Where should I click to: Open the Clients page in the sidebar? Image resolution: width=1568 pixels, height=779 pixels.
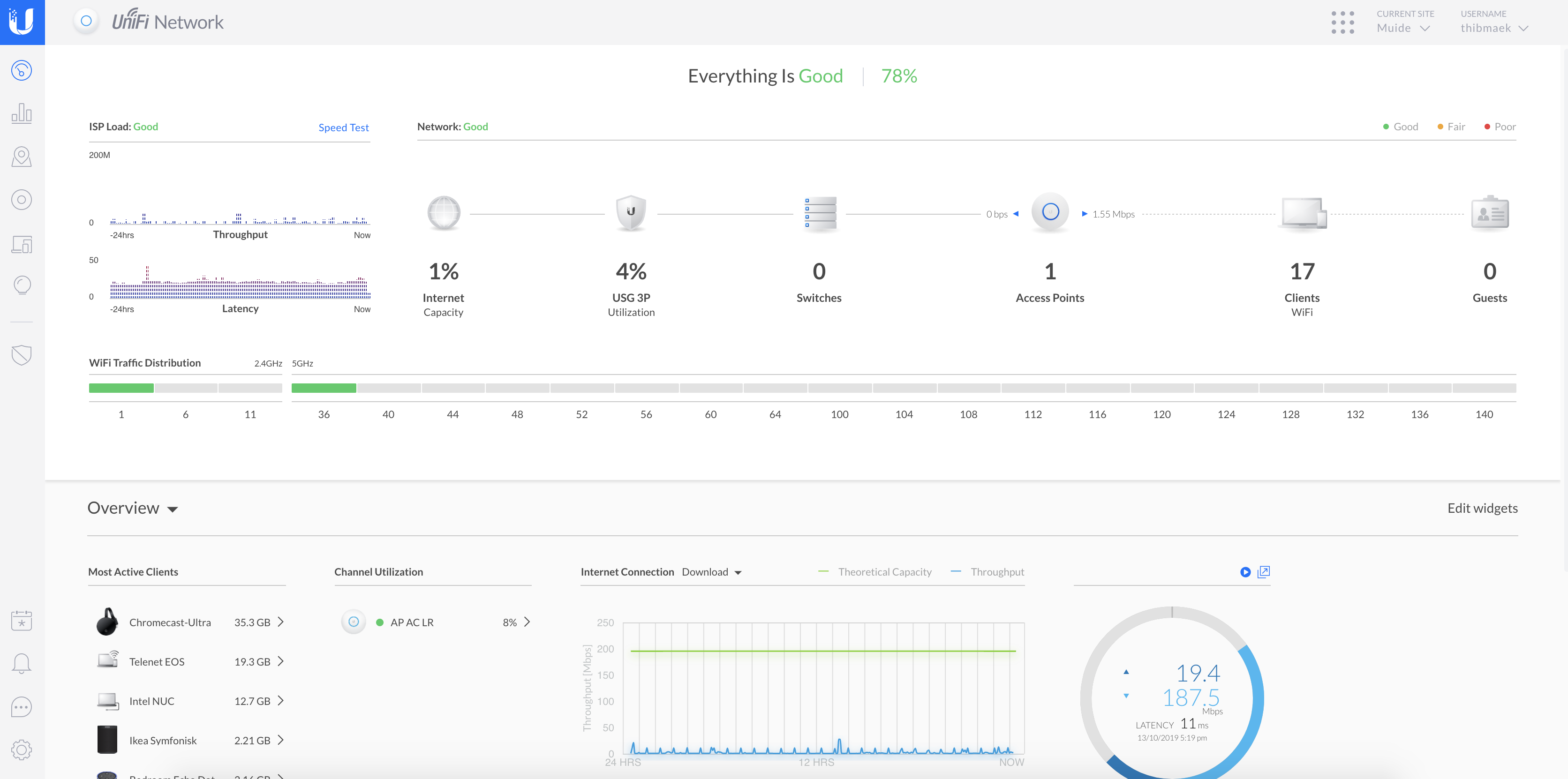(x=22, y=244)
